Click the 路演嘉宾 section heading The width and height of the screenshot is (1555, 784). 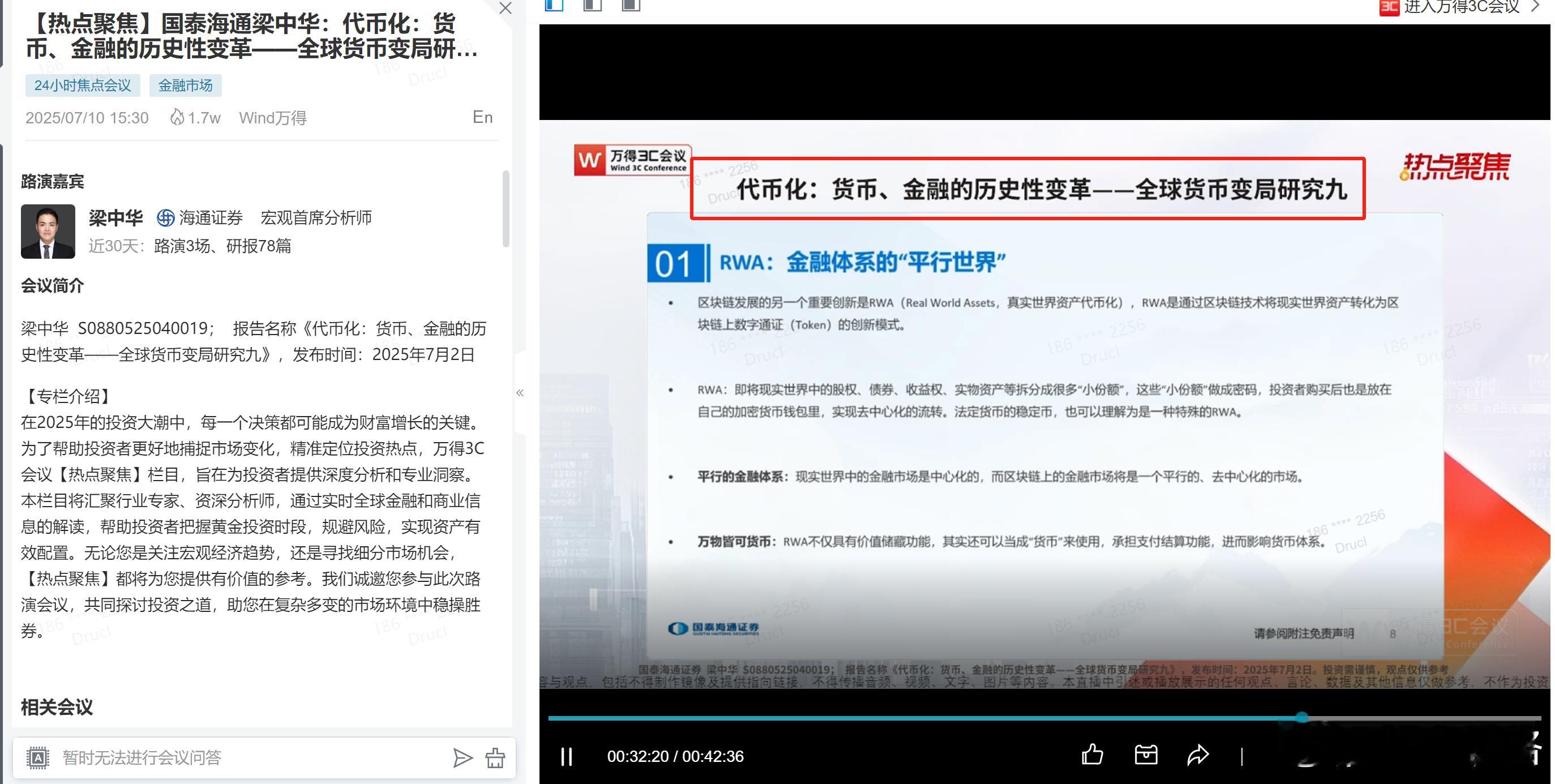coord(53,182)
